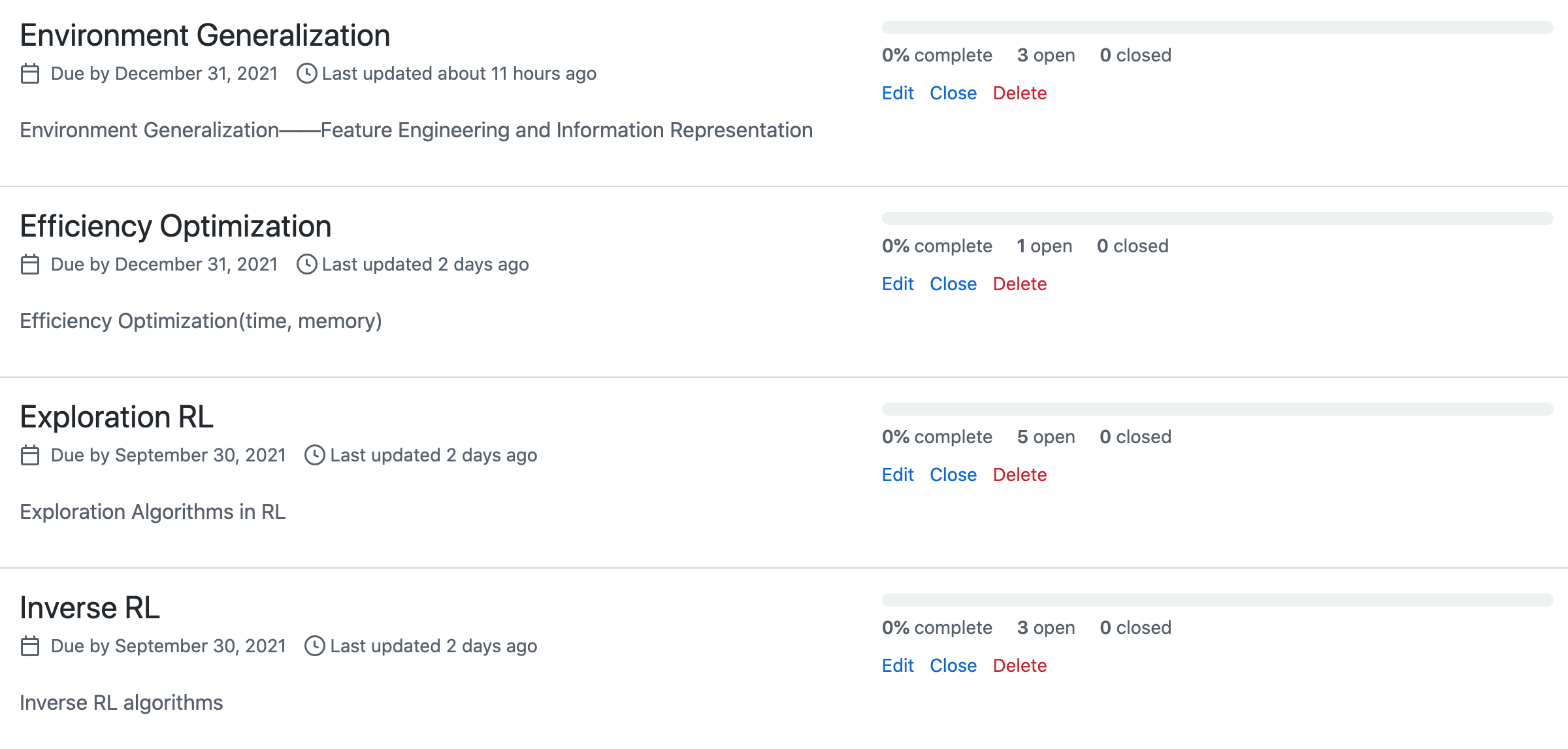Image resolution: width=1568 pixels, height=749 pixels.
Task: Edit the Inverse RL milestone
Action: [x=898, y=666]
